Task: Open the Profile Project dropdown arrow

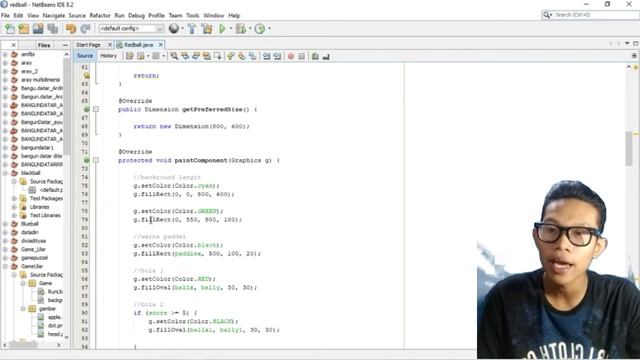Action: tap(269, 29)
